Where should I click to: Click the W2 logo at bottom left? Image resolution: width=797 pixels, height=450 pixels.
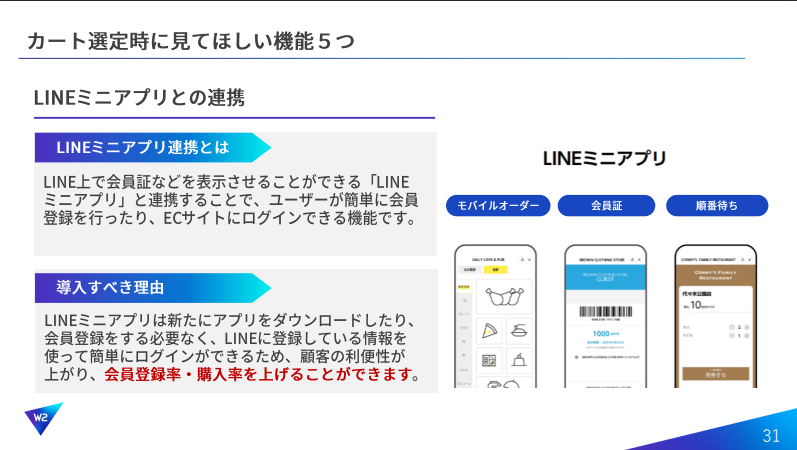[x=43, y=418]
